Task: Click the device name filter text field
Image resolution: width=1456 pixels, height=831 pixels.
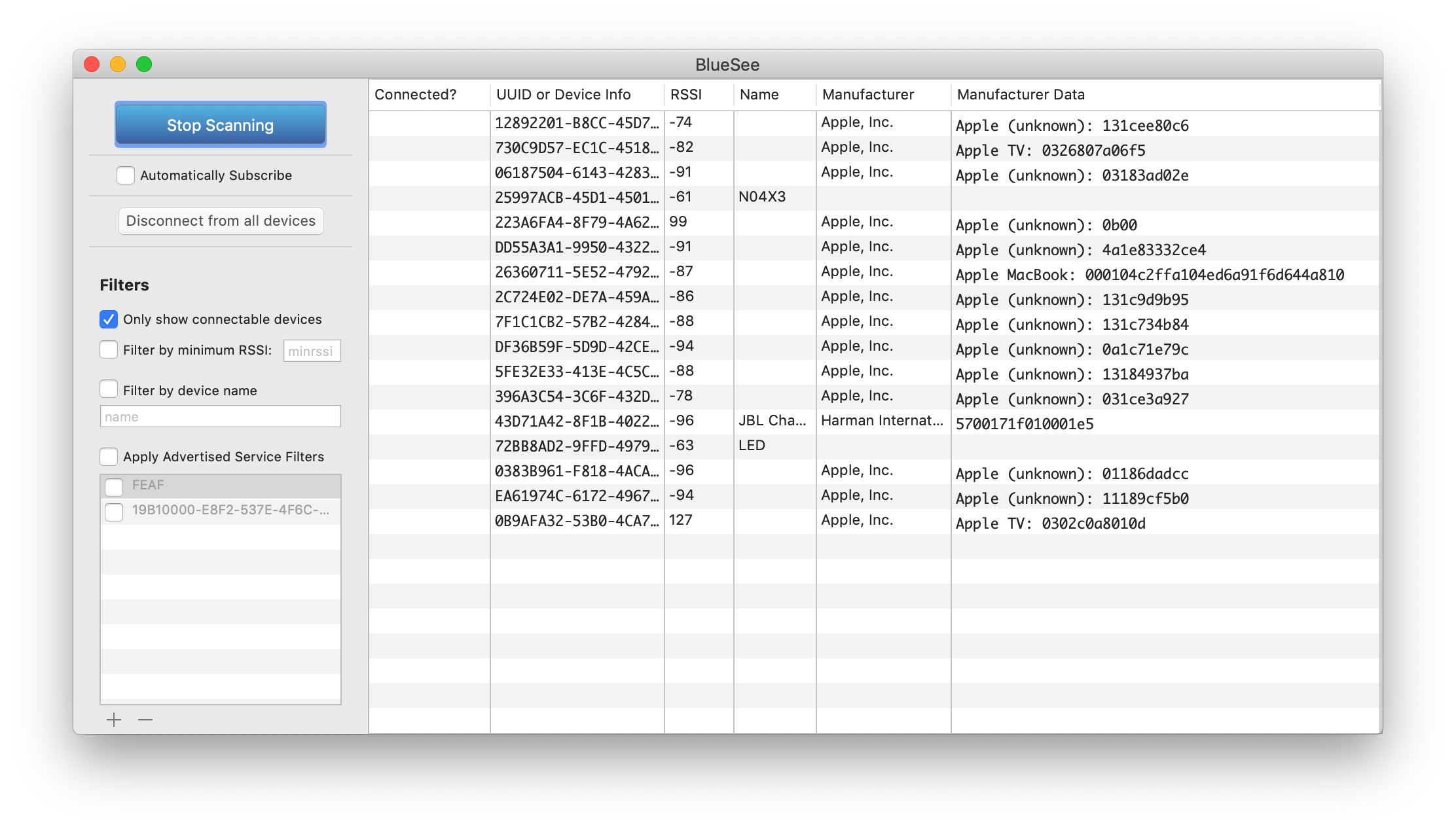Action: tap(220, 417)
